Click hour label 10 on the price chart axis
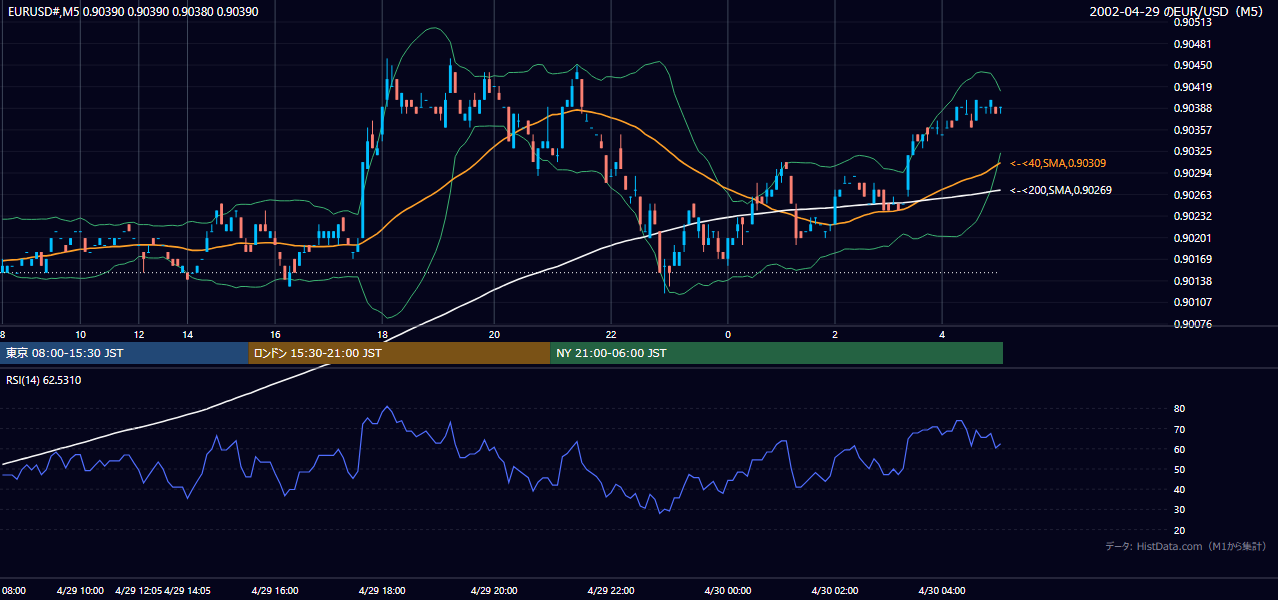This screenshot has width=1278, height=600. point(81,334)
